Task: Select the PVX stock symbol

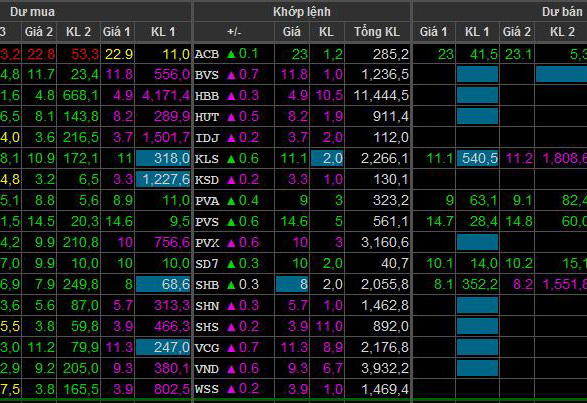Action: click(207, 243)
